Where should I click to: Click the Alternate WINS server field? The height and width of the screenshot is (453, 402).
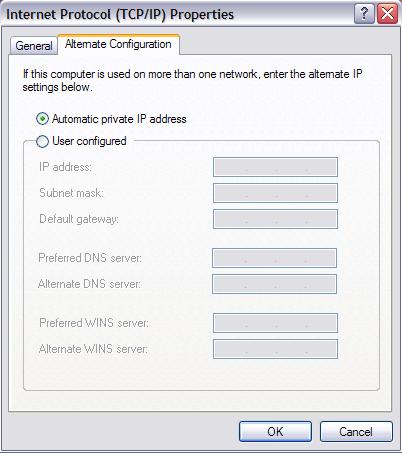coord(275,349)
